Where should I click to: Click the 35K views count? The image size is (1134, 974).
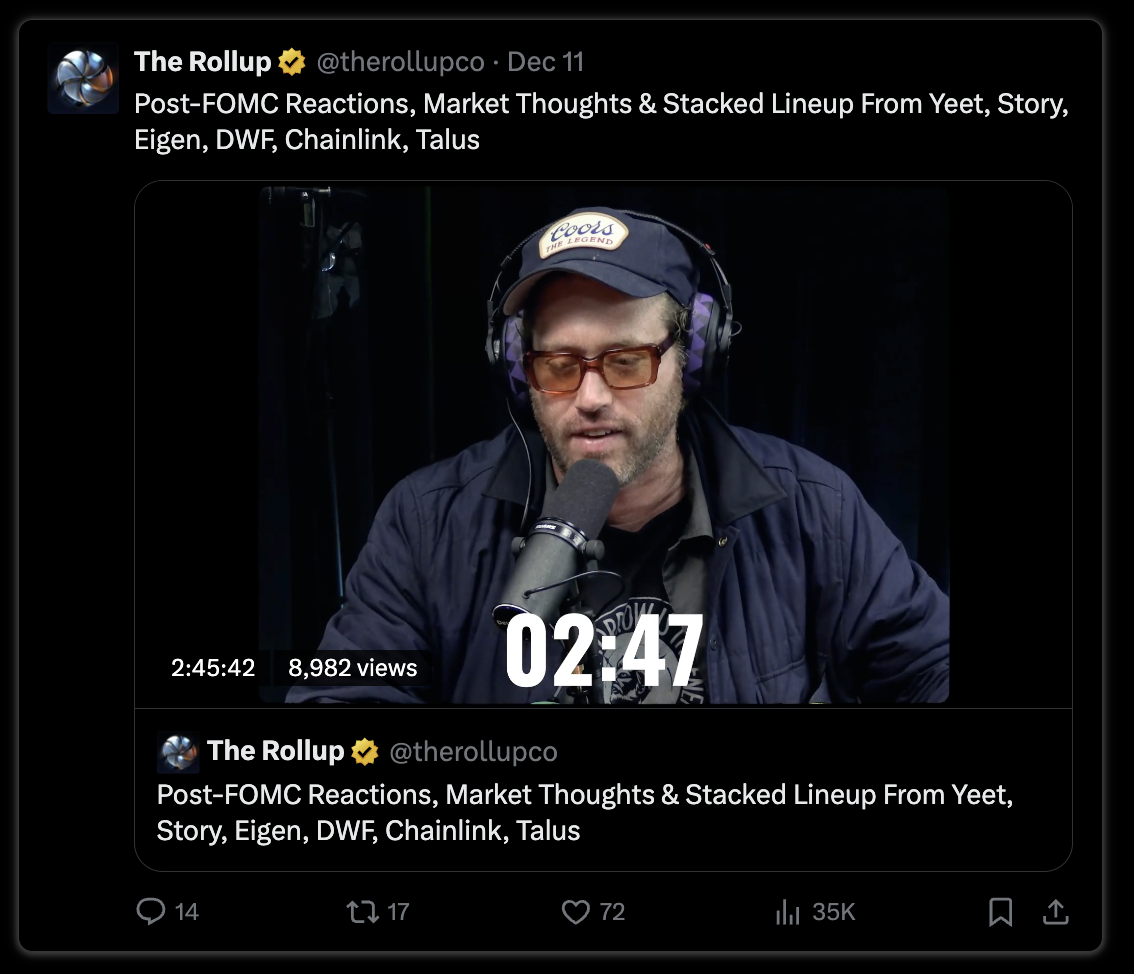point(833,912)
